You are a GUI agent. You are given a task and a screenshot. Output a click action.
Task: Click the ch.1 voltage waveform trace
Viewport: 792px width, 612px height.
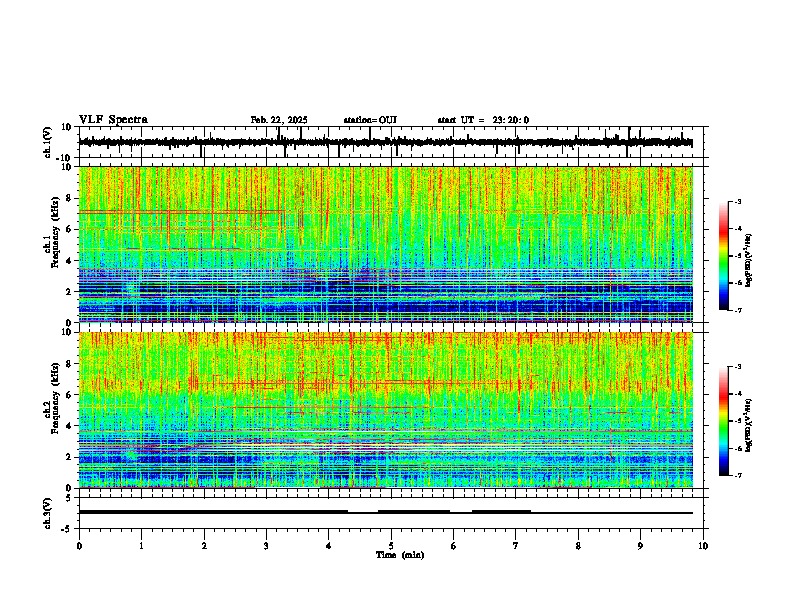[385, 143]
